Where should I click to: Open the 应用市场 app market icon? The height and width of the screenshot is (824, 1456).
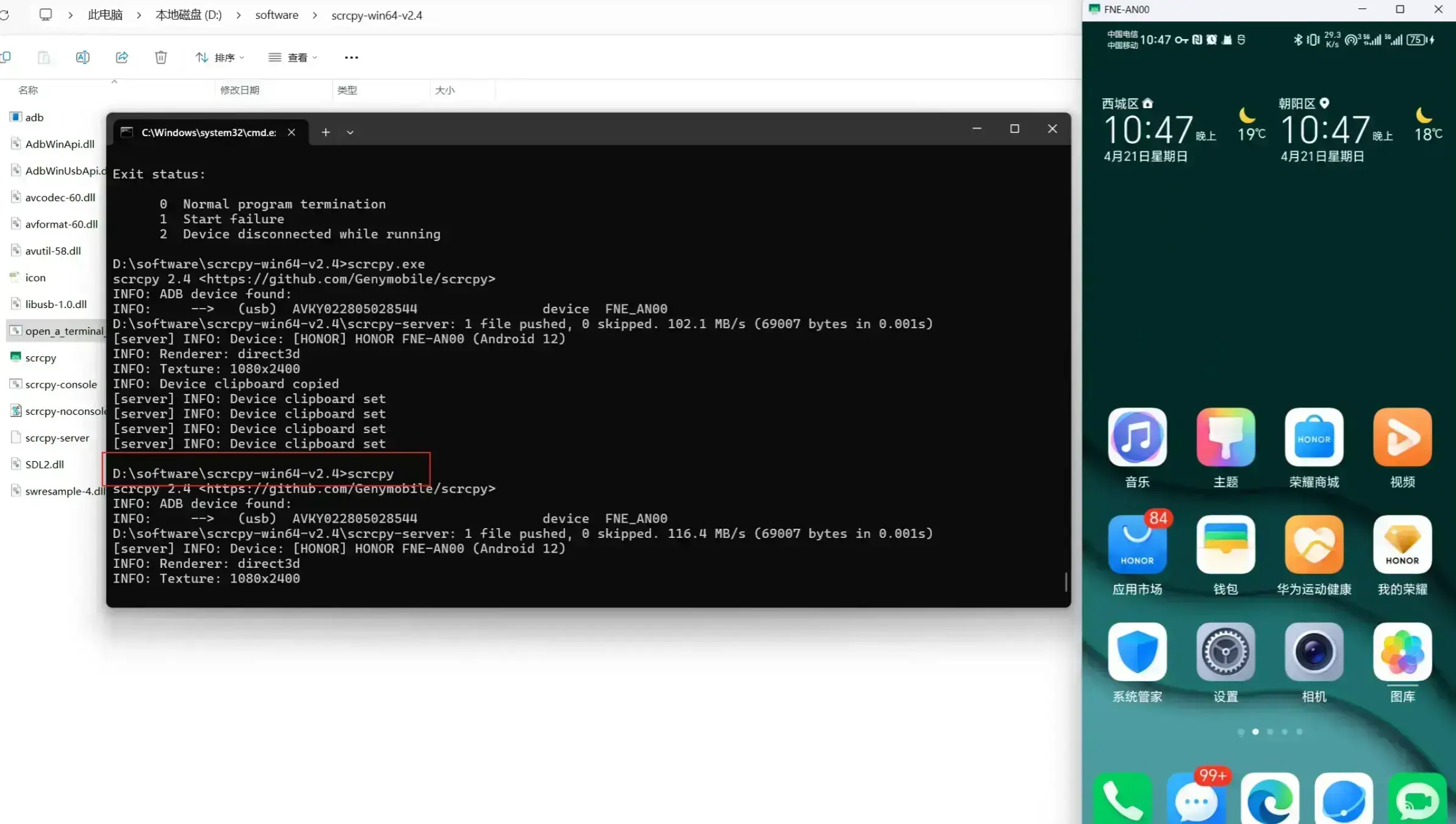pyautogui.click(x=1137, y=545)
